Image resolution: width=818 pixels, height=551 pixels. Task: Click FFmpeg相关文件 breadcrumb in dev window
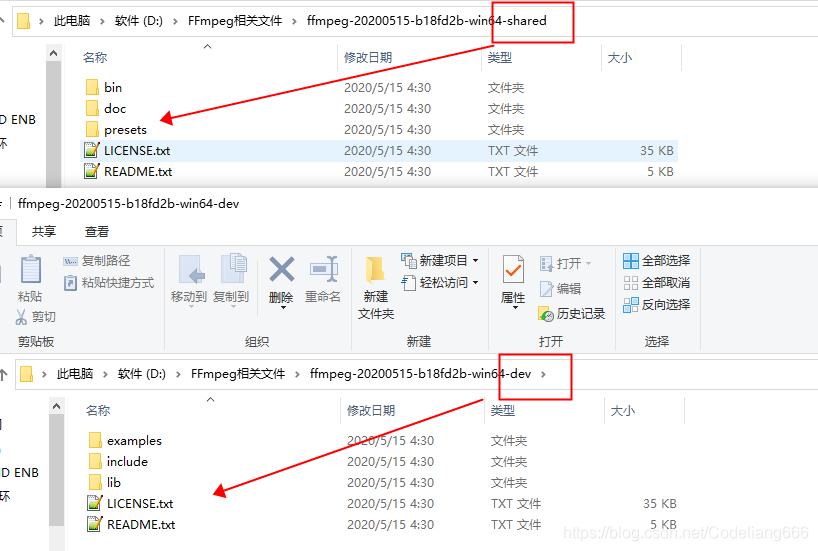tap(238, 374)
